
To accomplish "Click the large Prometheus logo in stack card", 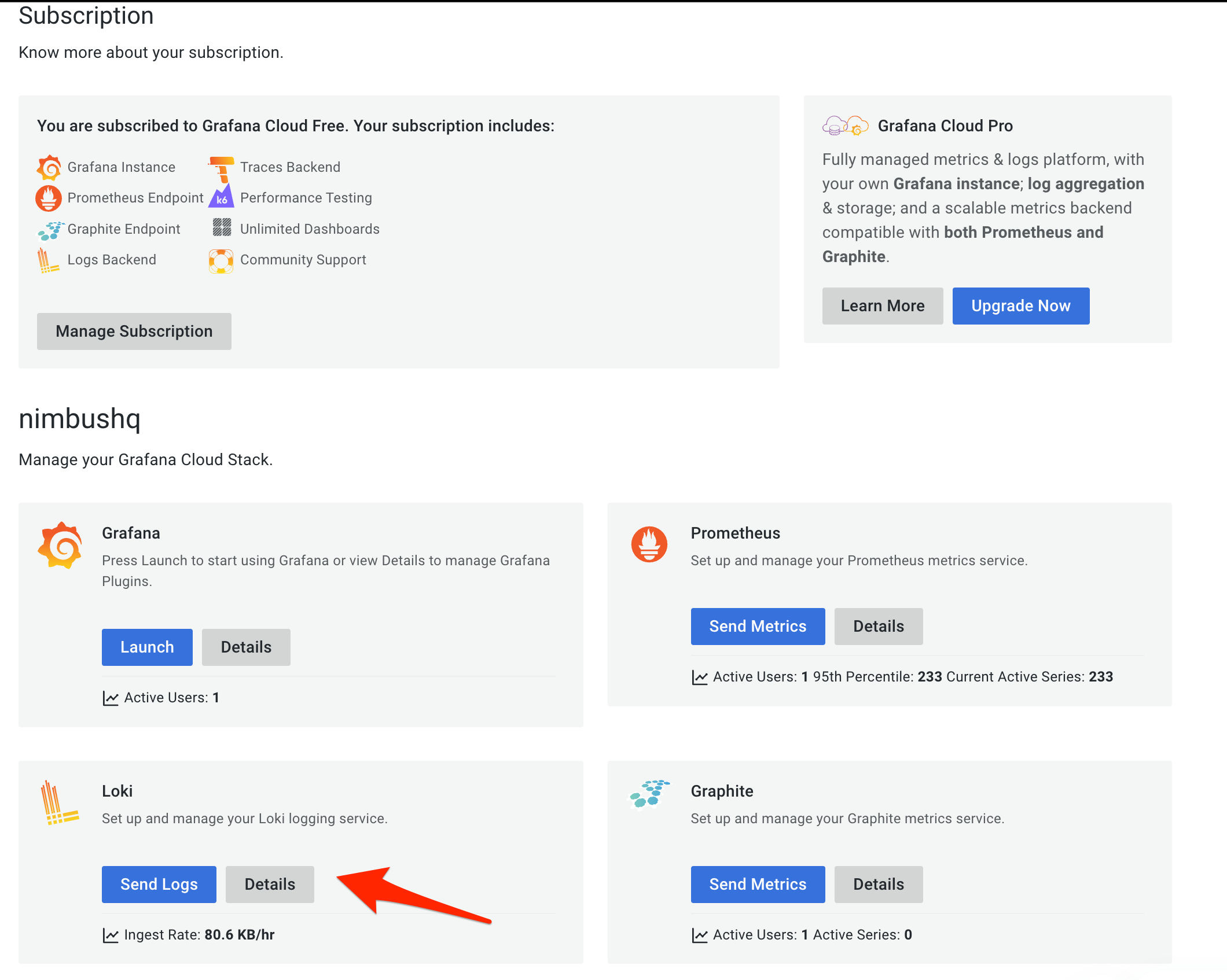I will point(649,544).
